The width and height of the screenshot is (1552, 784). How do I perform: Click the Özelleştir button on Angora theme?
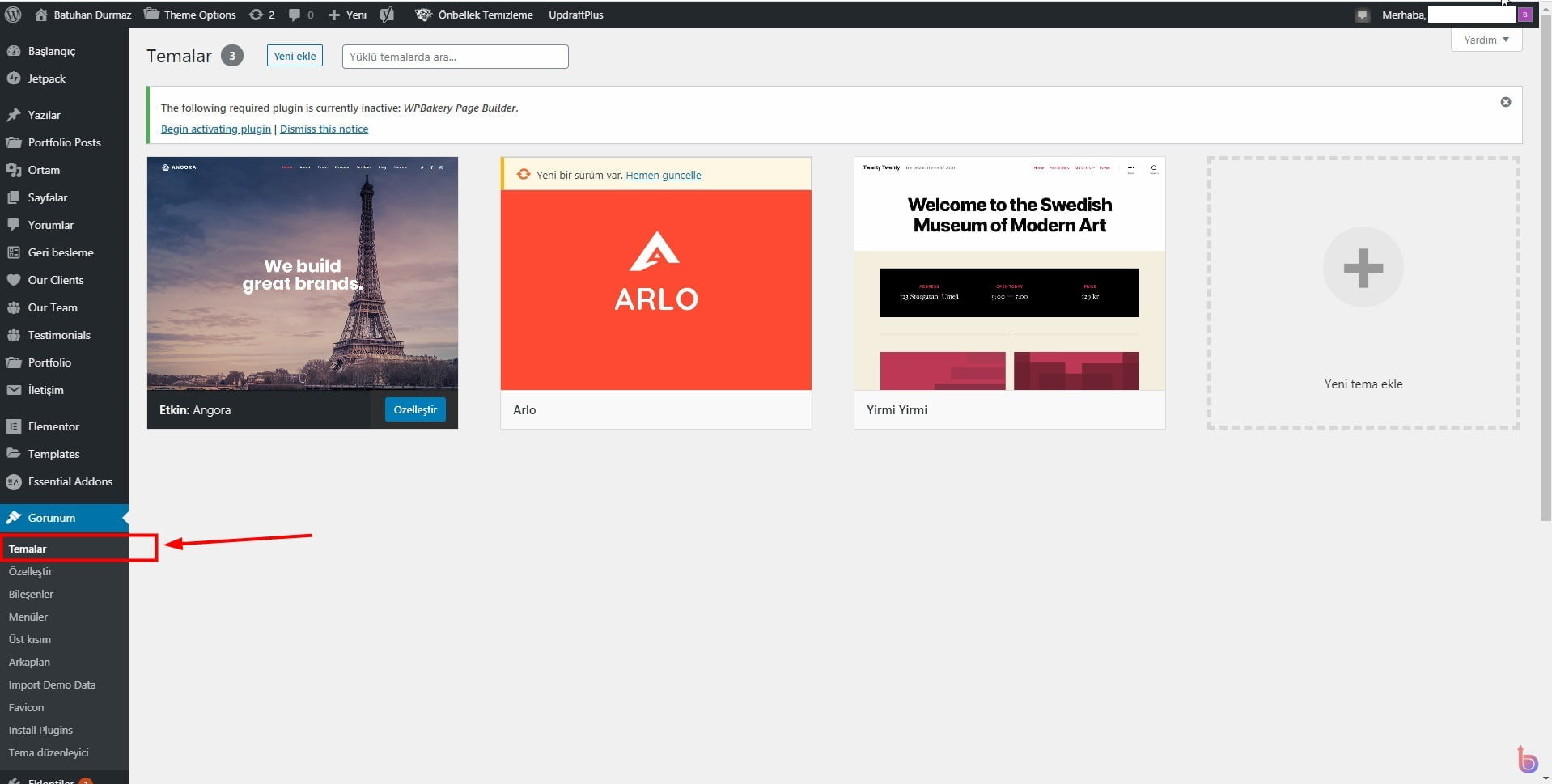(x=415, y=409)
